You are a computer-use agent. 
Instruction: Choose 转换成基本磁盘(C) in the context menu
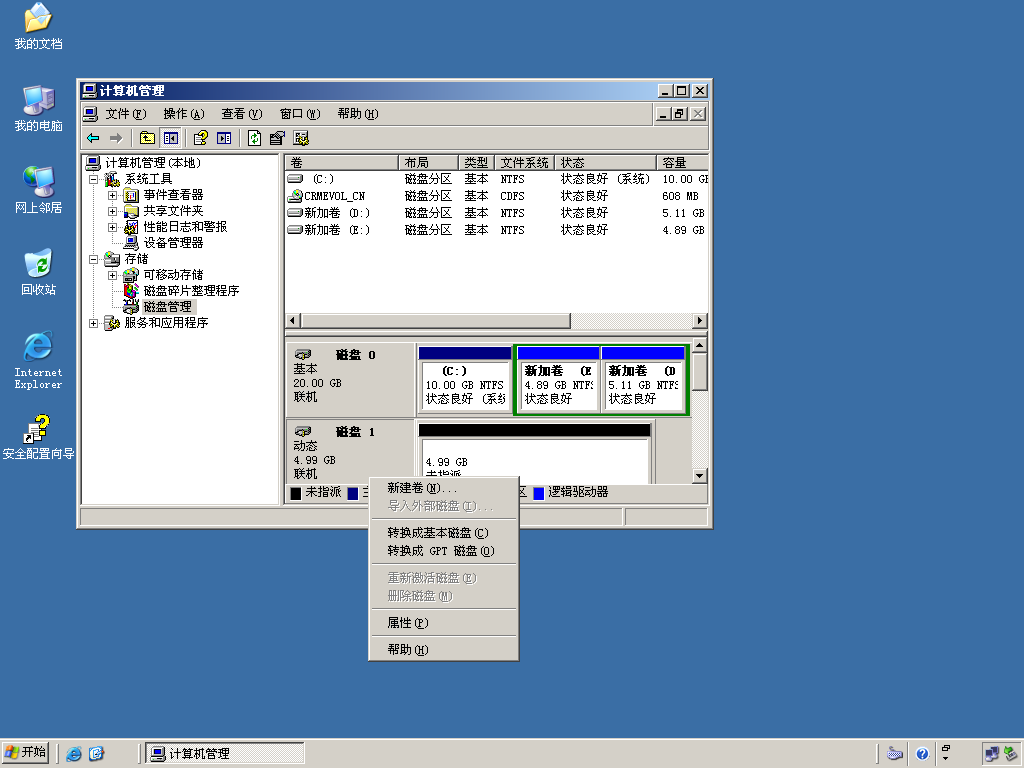click(443, 533)
